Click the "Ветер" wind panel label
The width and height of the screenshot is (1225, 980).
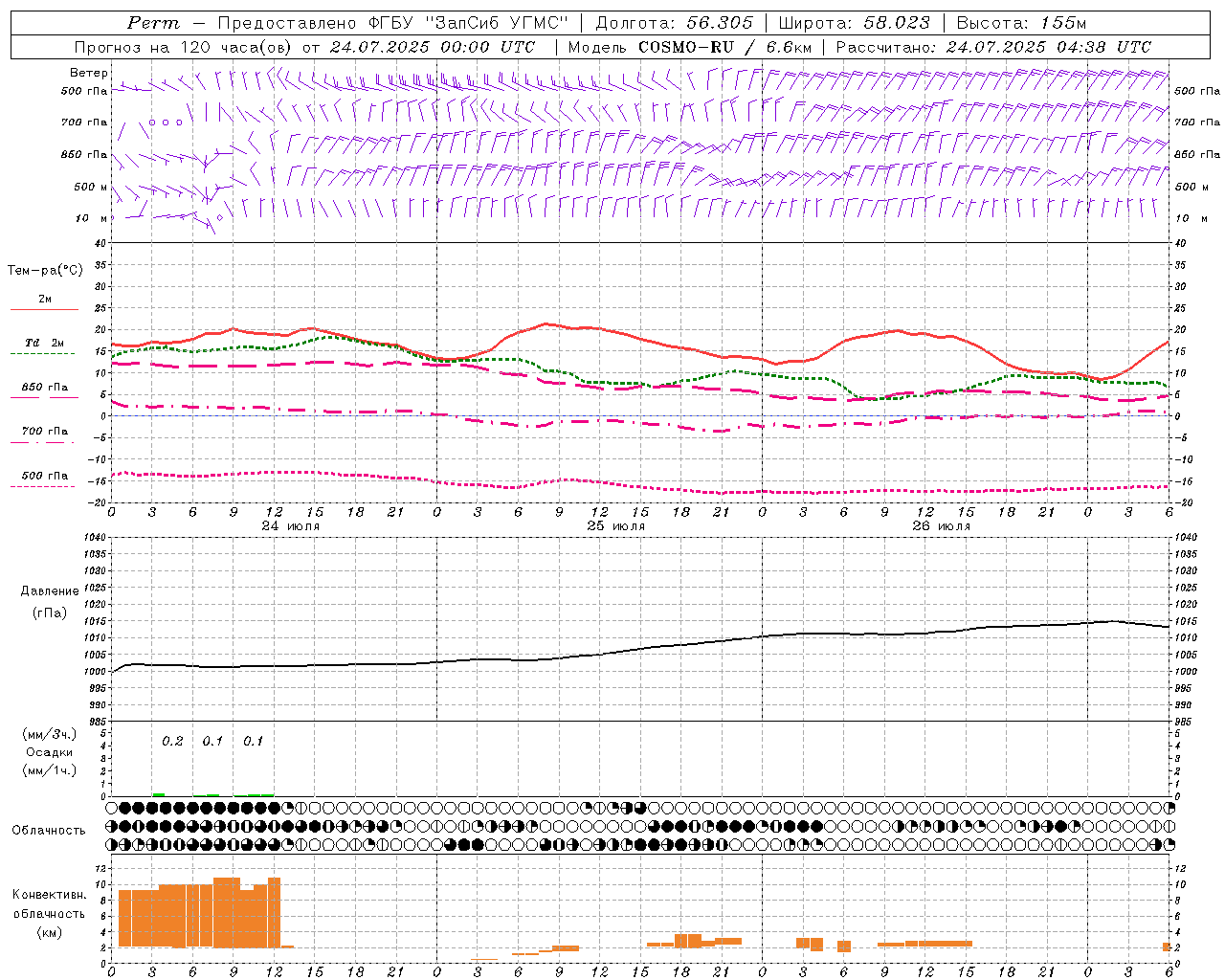coord(89,73)
